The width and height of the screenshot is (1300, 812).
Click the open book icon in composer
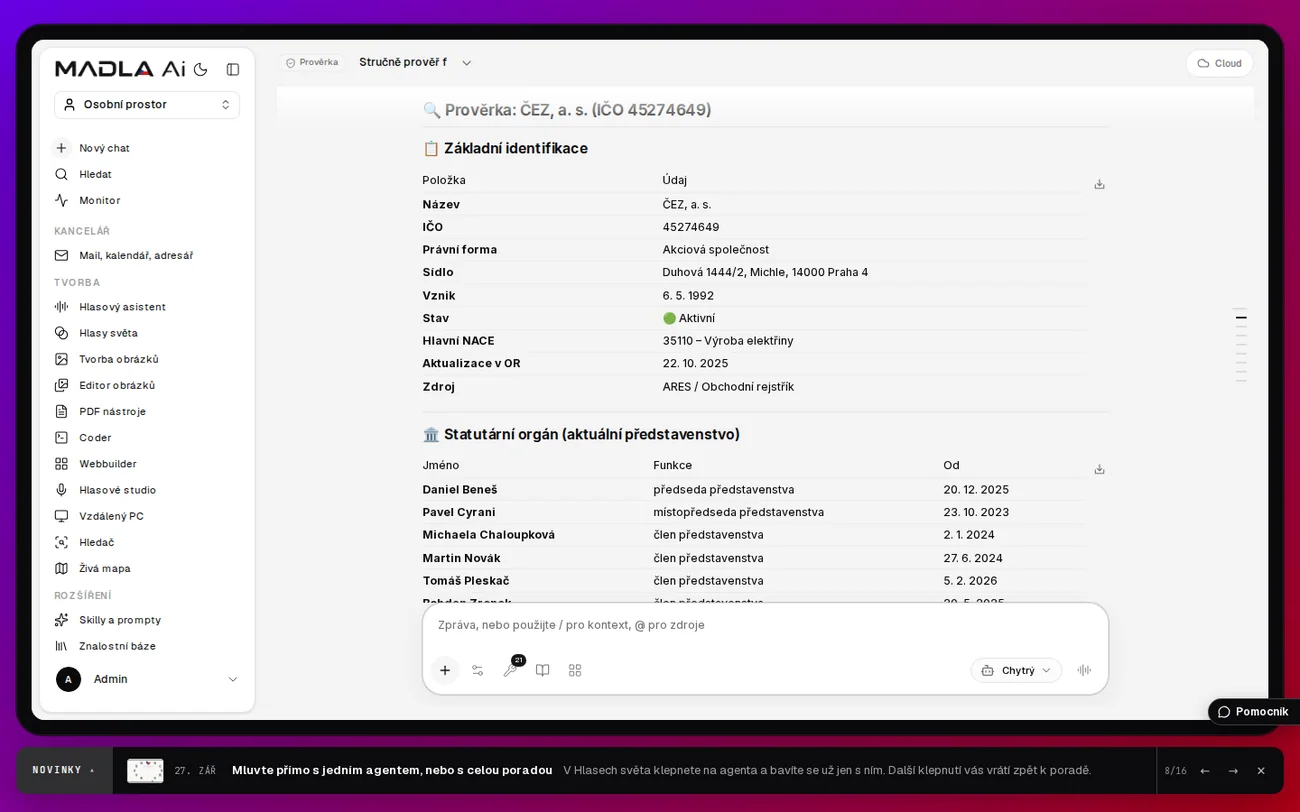[543, 670]
